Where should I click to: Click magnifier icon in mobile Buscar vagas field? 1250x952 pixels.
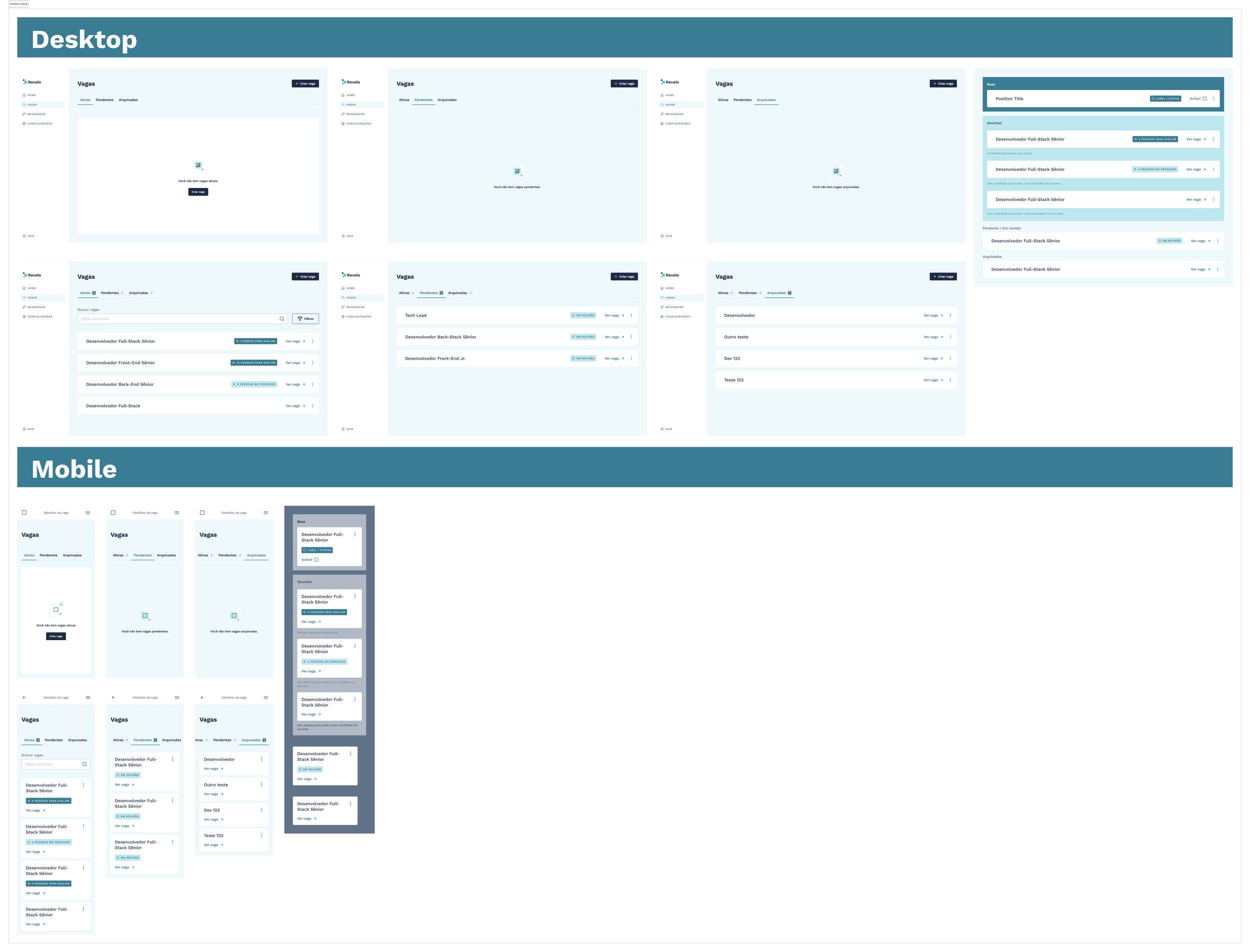pyautogui.click(x=84, y=764)
